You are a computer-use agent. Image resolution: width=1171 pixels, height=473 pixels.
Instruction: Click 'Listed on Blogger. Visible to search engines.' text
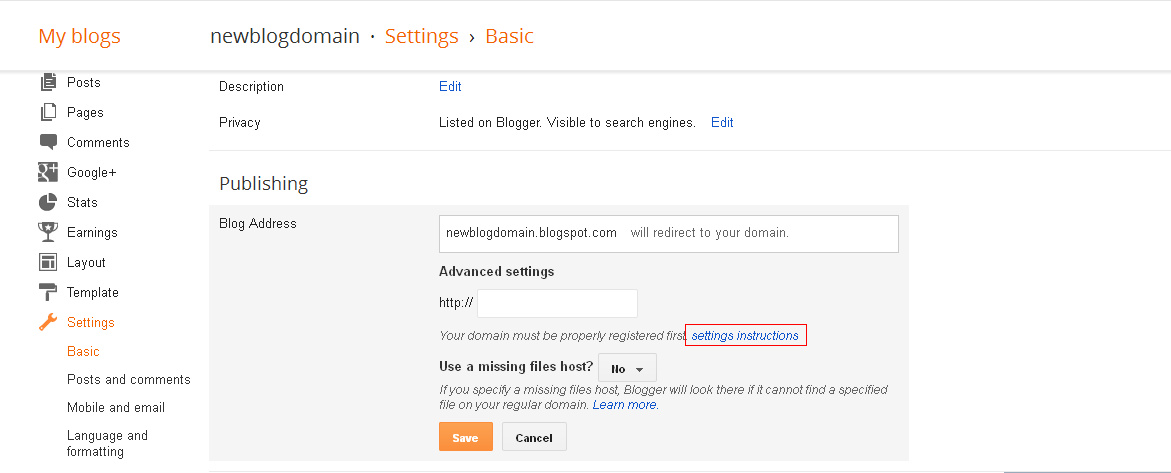point(568,123)
